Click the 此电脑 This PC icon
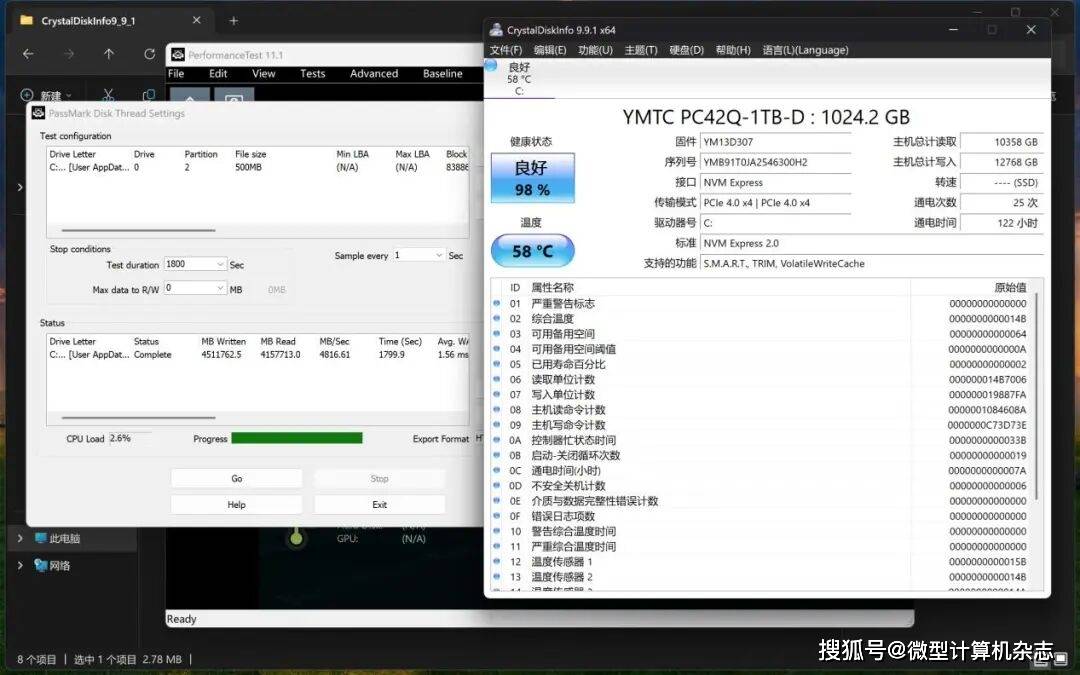1080x675 pixels. click(x=41, y=538)
